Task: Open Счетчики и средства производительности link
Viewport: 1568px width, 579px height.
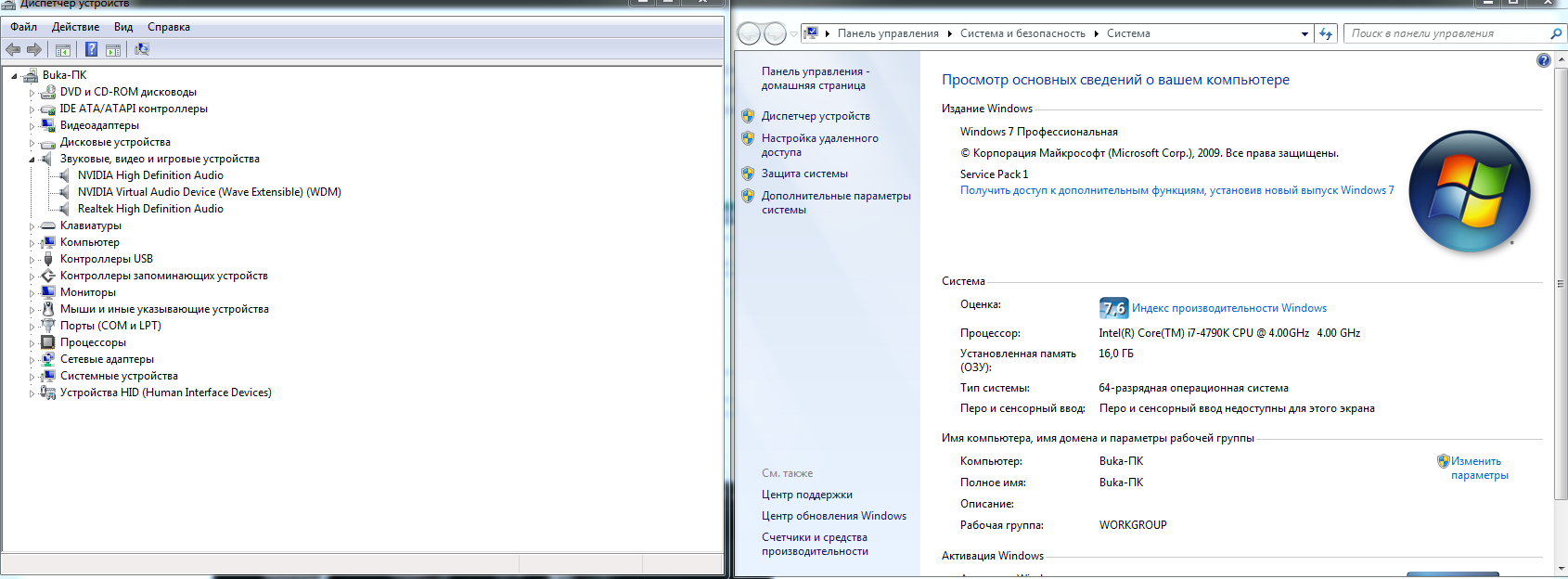Action: tap(815, 544)
